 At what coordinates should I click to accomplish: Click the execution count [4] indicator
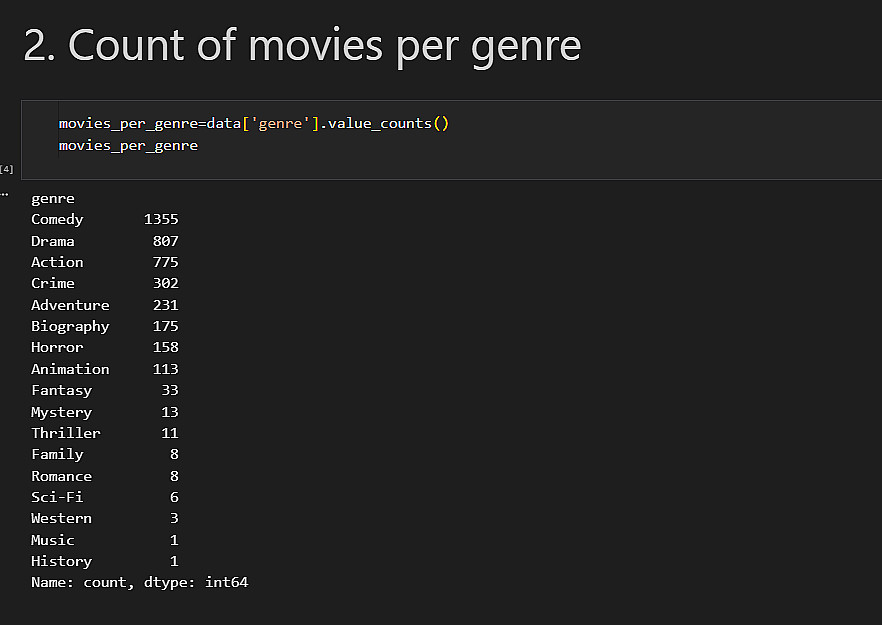coord(6,170)
